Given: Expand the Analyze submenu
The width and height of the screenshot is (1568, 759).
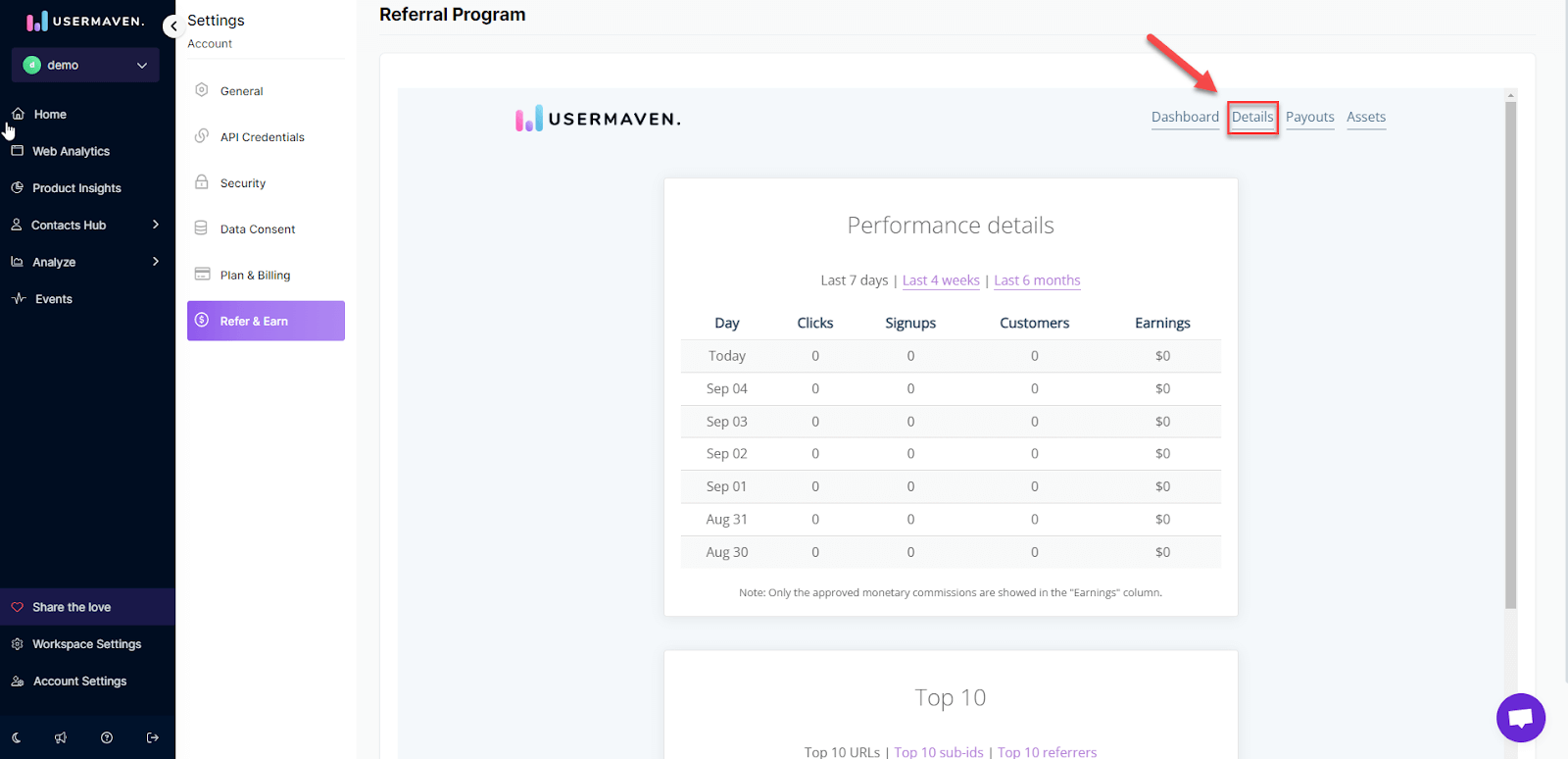Looking at the screenshot, I should (155, 262).
